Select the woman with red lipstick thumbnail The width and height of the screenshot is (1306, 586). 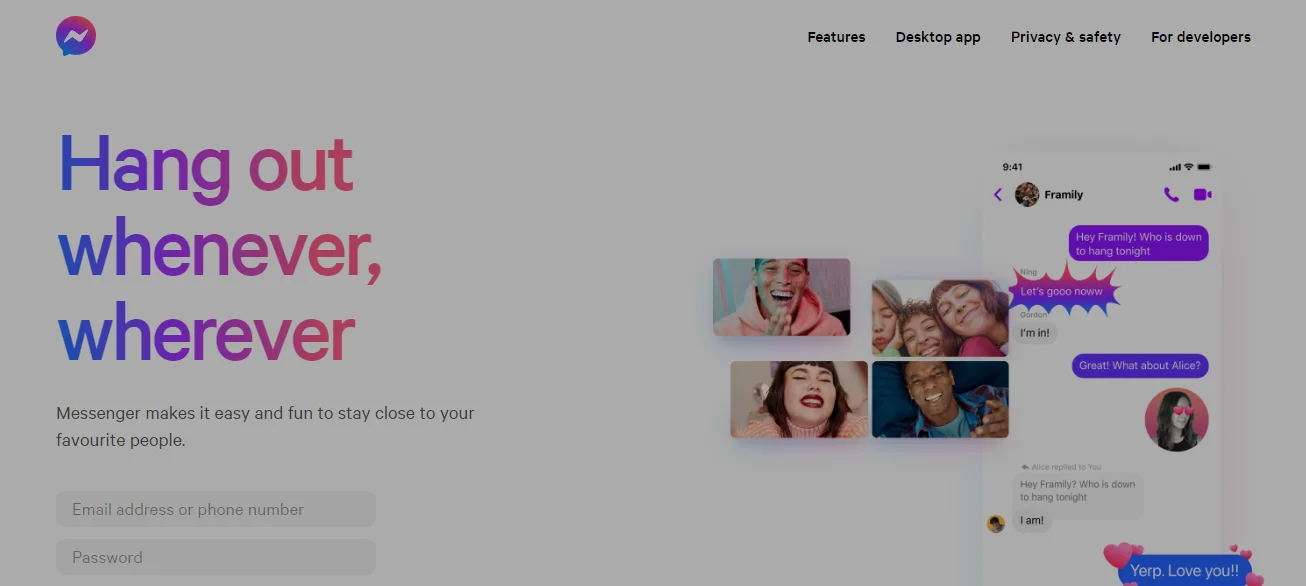click(x=799, y=399)
